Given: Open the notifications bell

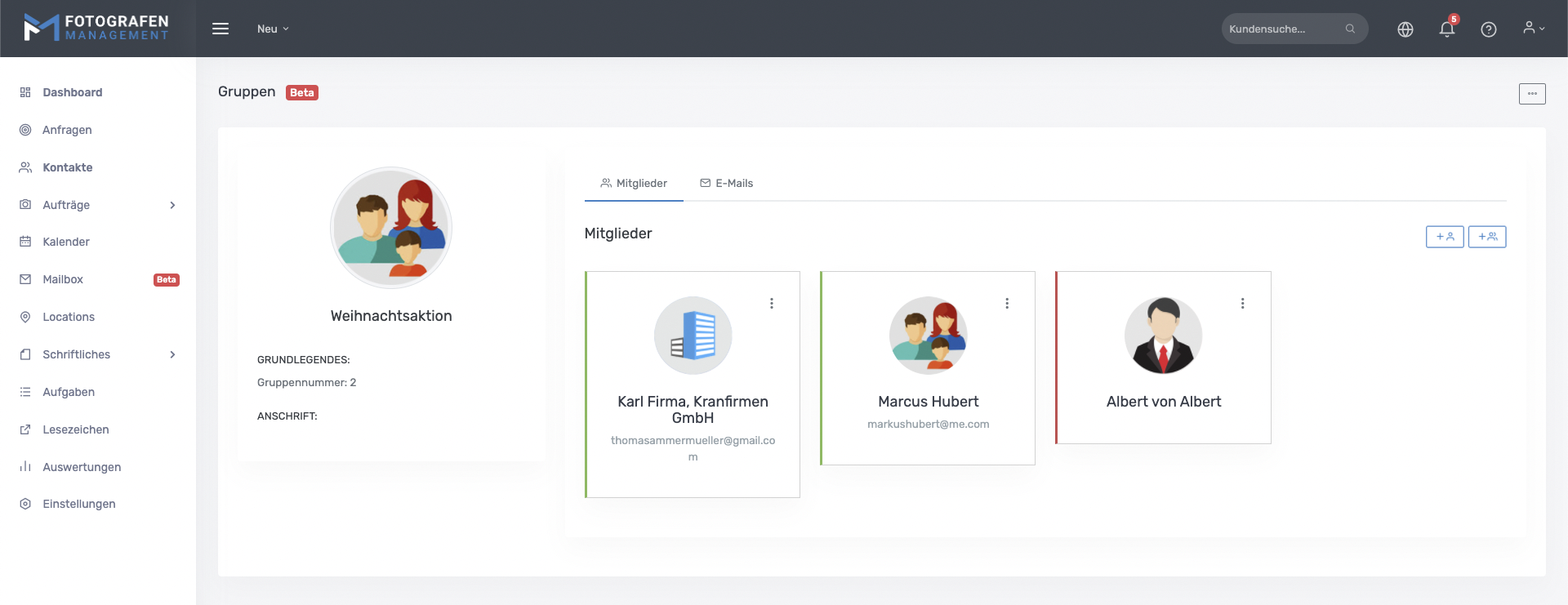Looking at the screenshot, I should coord(1446,29).
